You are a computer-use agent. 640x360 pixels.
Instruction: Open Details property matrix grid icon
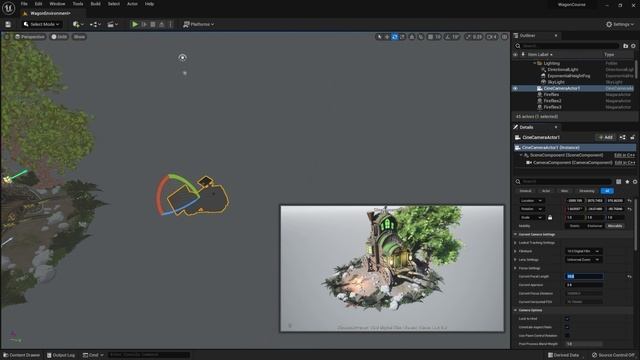619,181
